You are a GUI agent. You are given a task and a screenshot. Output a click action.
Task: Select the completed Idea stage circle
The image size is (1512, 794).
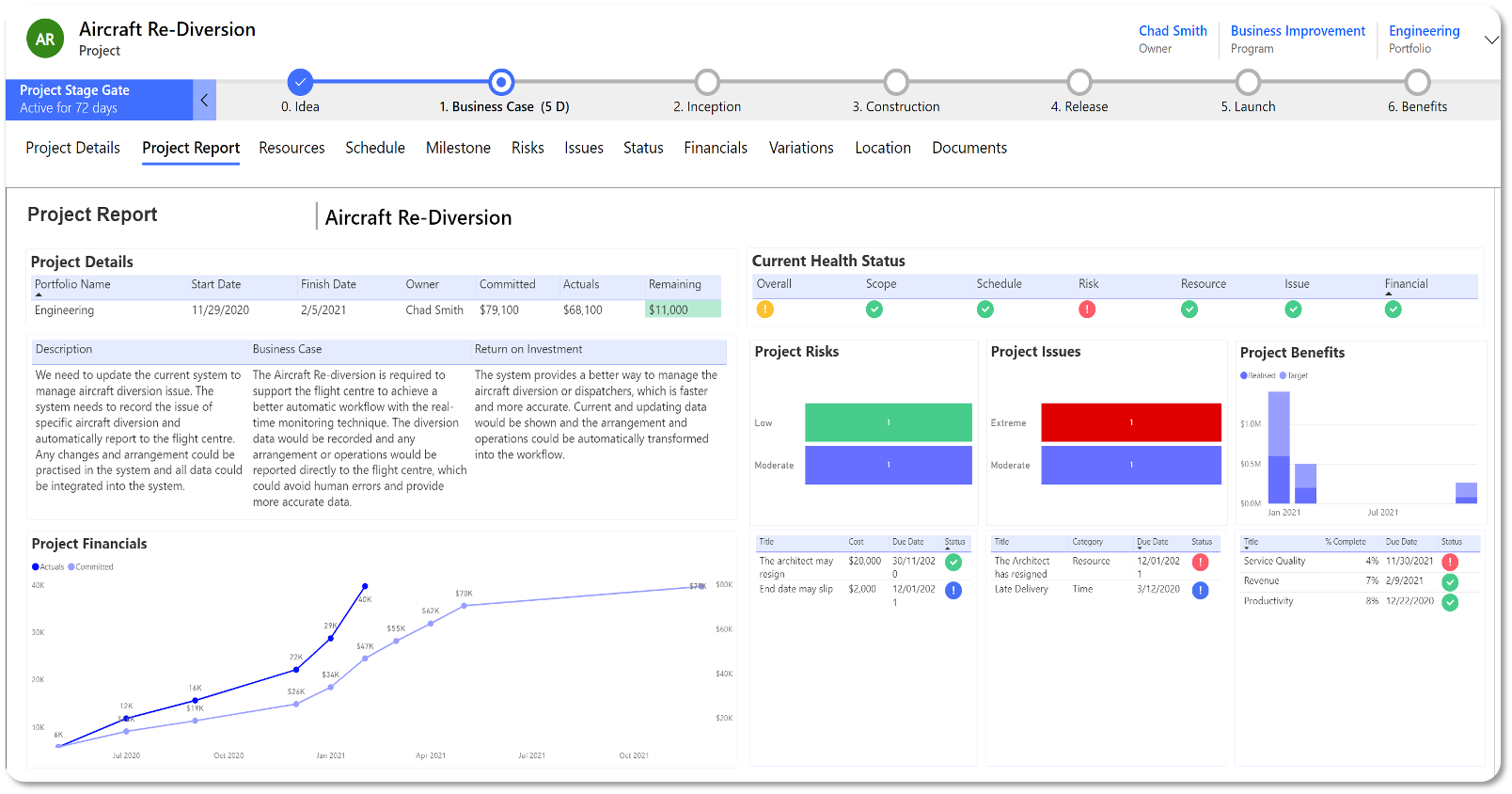[x=300, y=83]
